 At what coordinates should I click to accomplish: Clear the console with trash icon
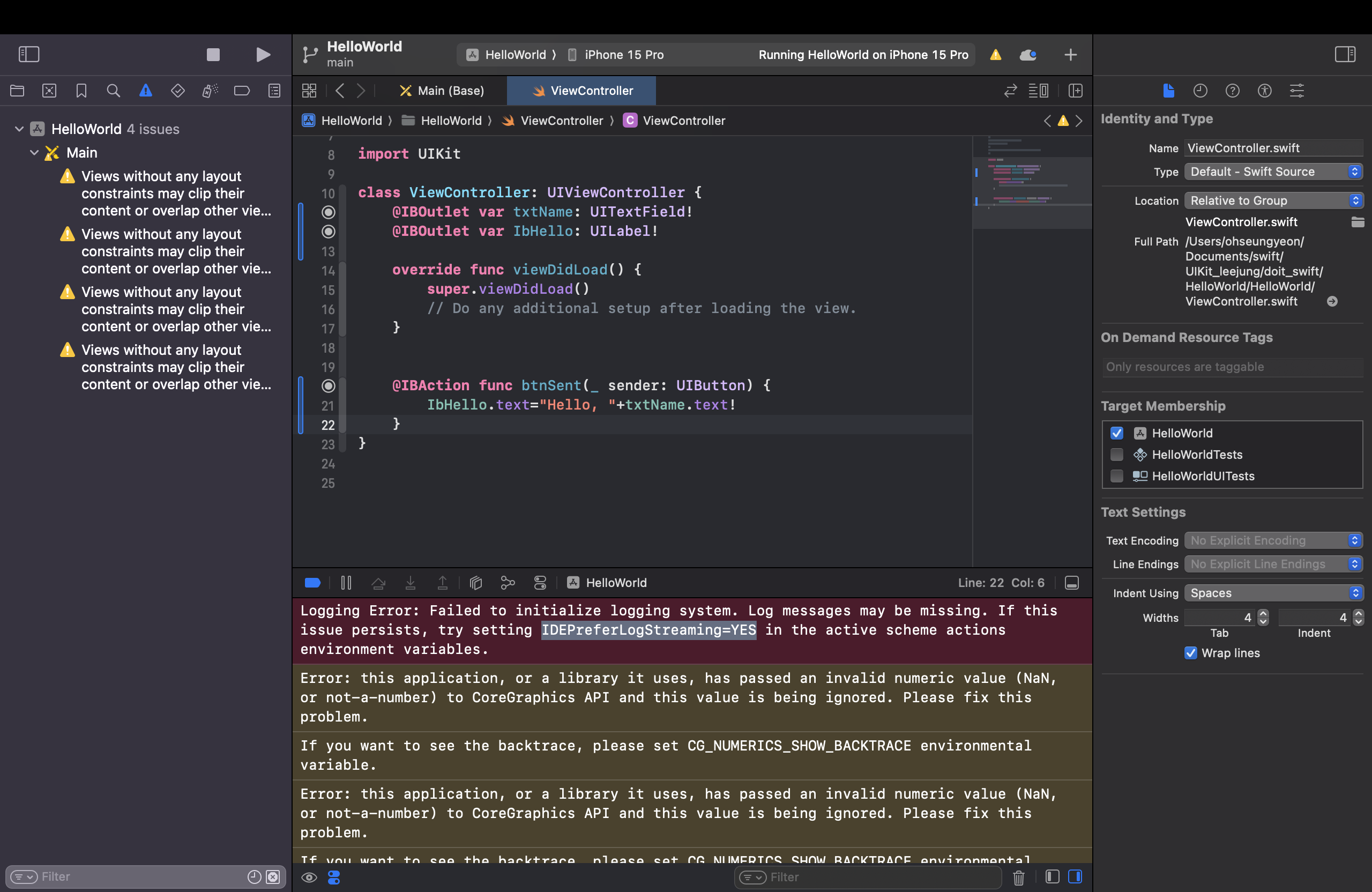(x=1019, y=877)
